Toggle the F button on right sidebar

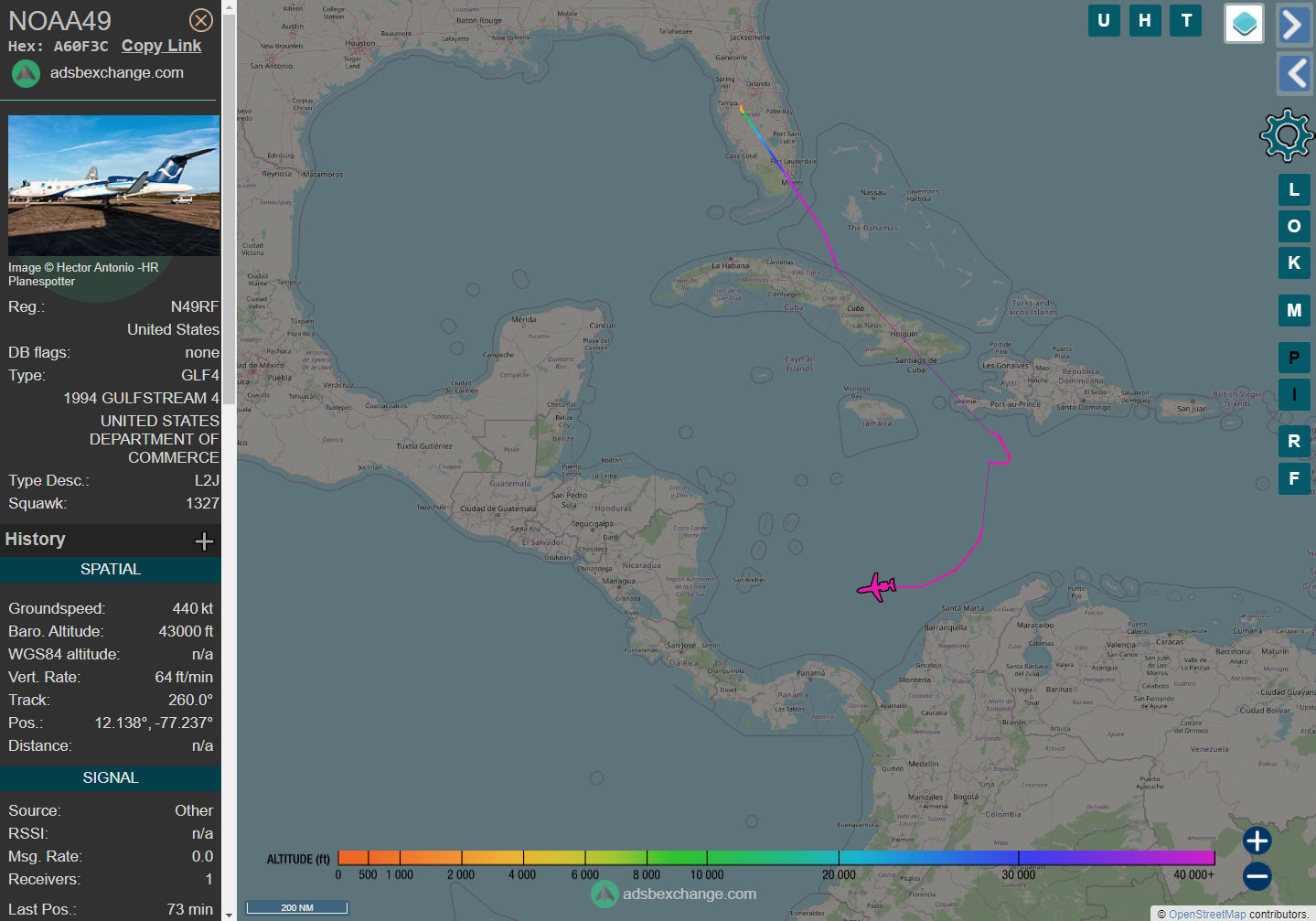1294,478
